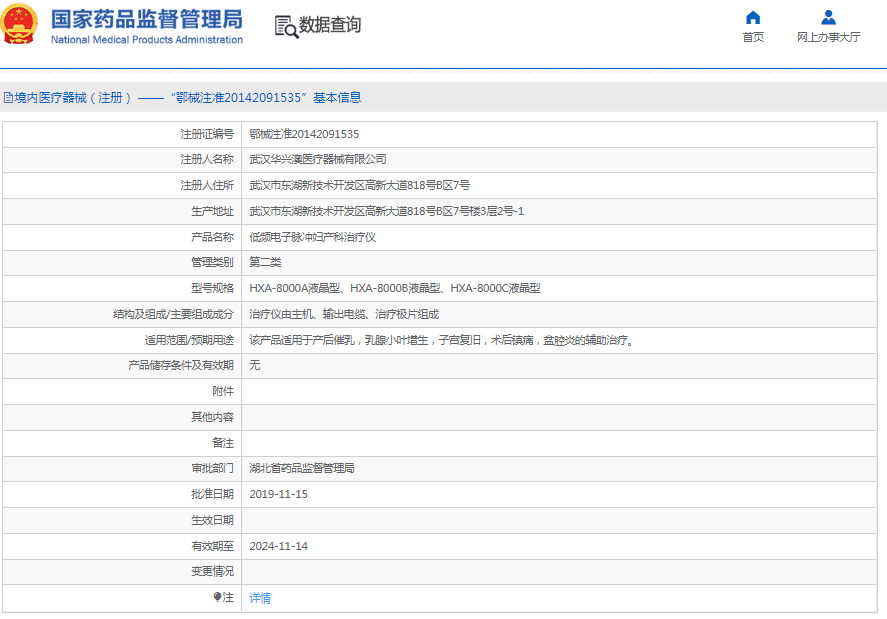Click the 首页 text link

point(753,37)
